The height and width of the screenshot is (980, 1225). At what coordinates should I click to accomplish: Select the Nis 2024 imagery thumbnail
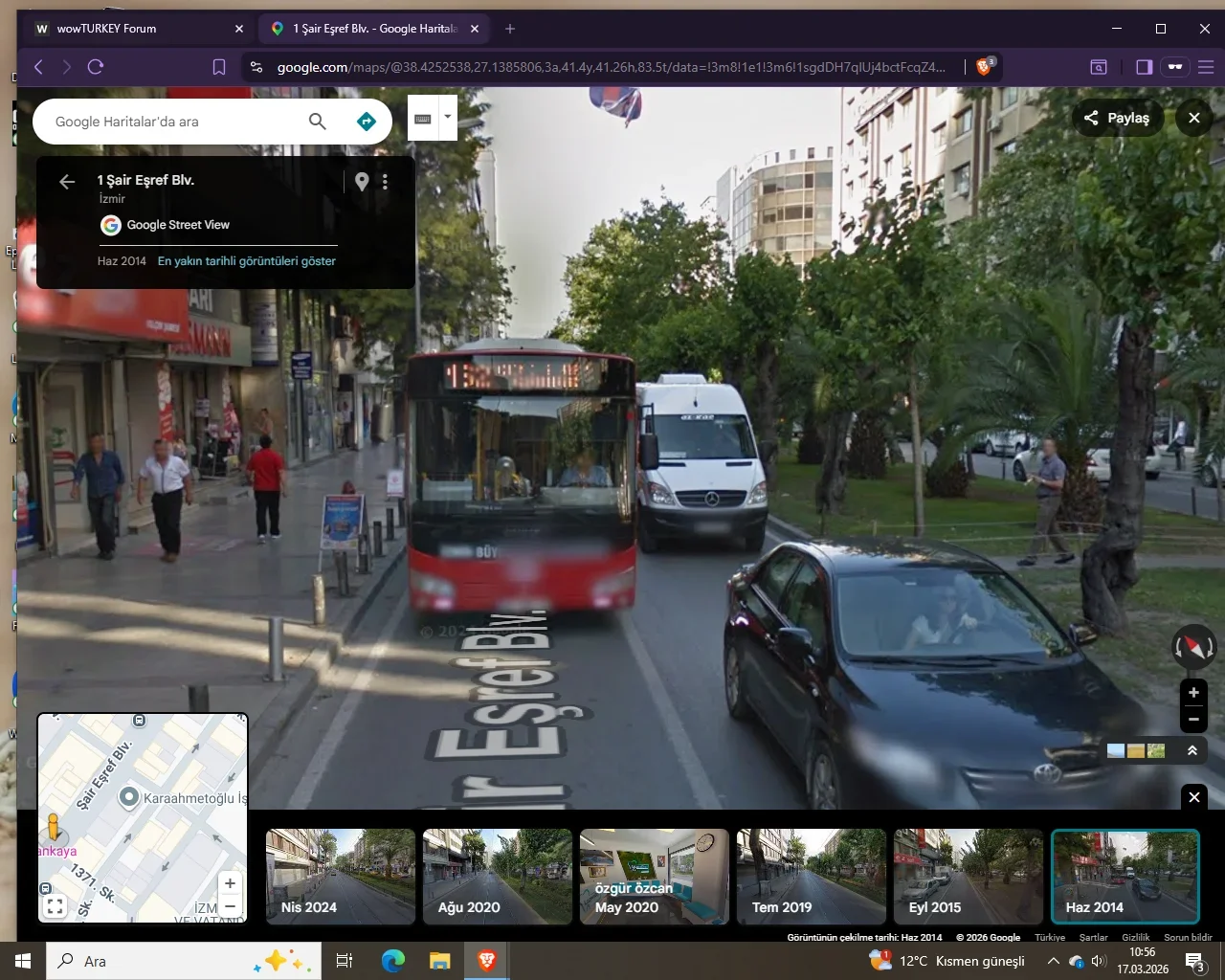coord(341,877)
